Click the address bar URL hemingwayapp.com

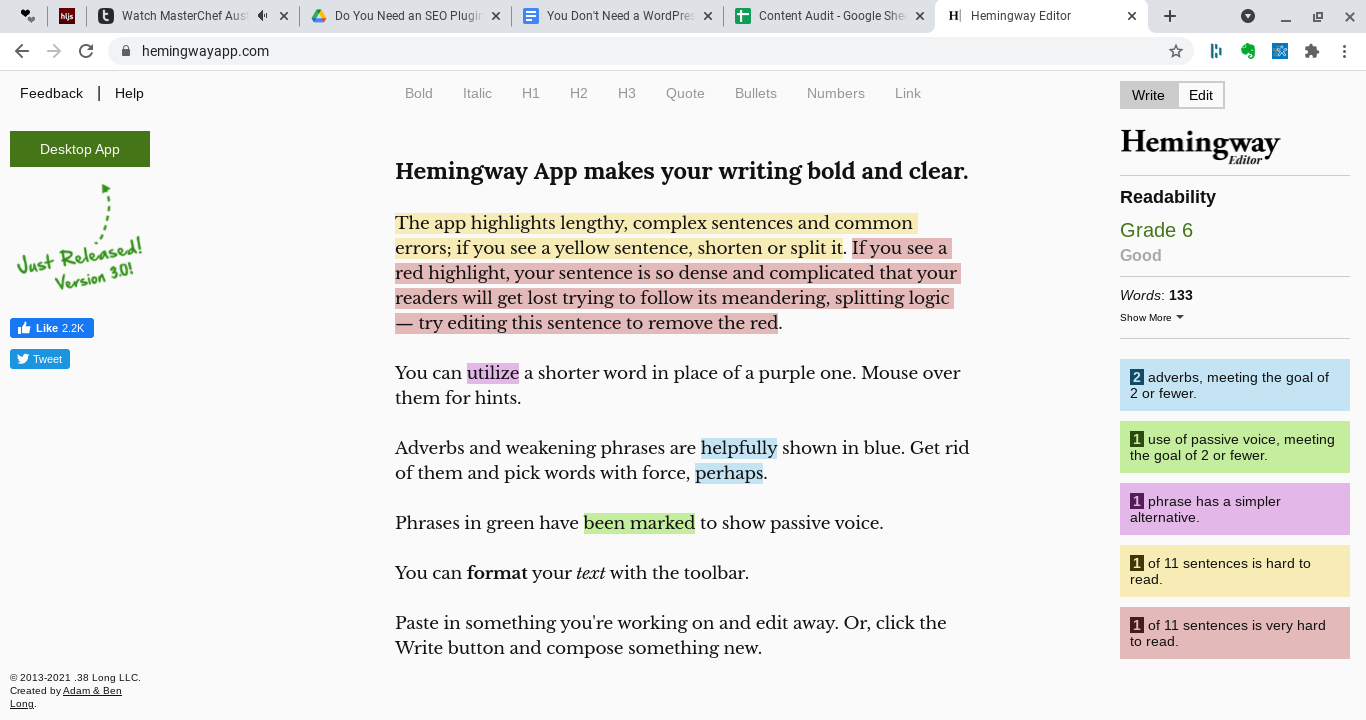(205, 51)
